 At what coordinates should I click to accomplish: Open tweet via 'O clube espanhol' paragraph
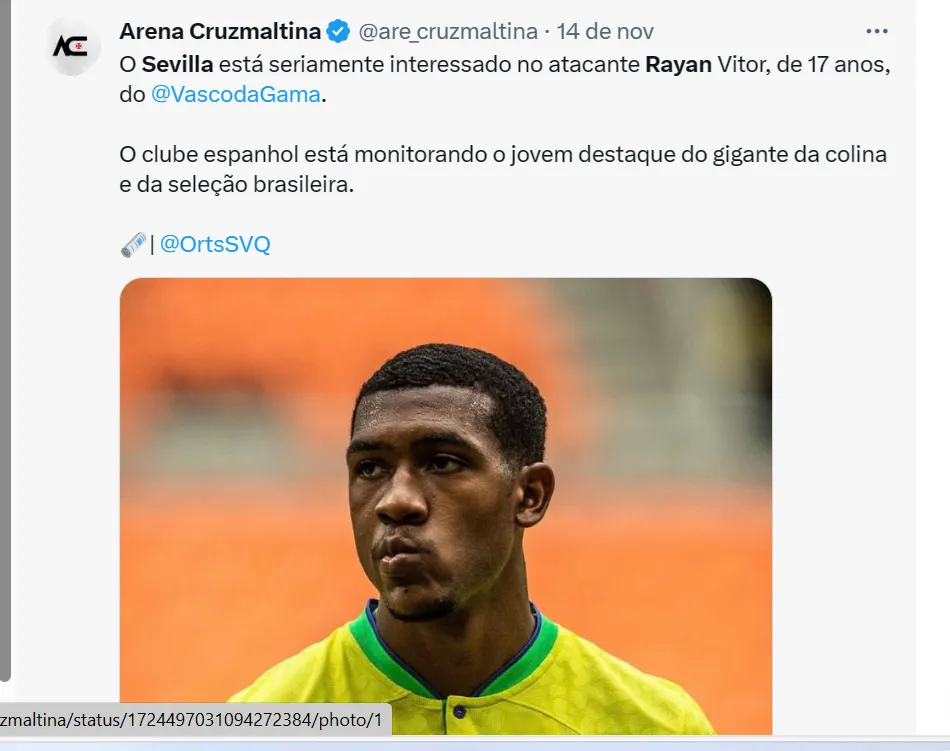click(x=503, y=154)
